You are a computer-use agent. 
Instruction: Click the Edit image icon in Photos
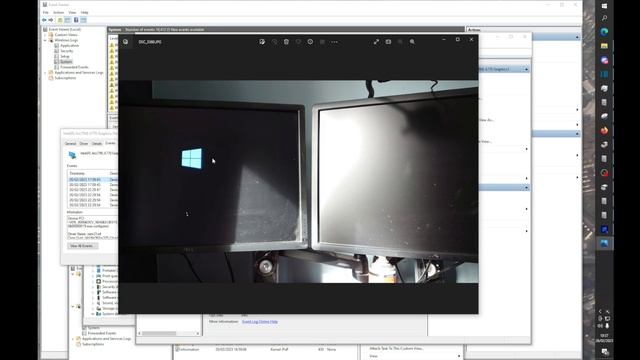click(x=262, y=42)
